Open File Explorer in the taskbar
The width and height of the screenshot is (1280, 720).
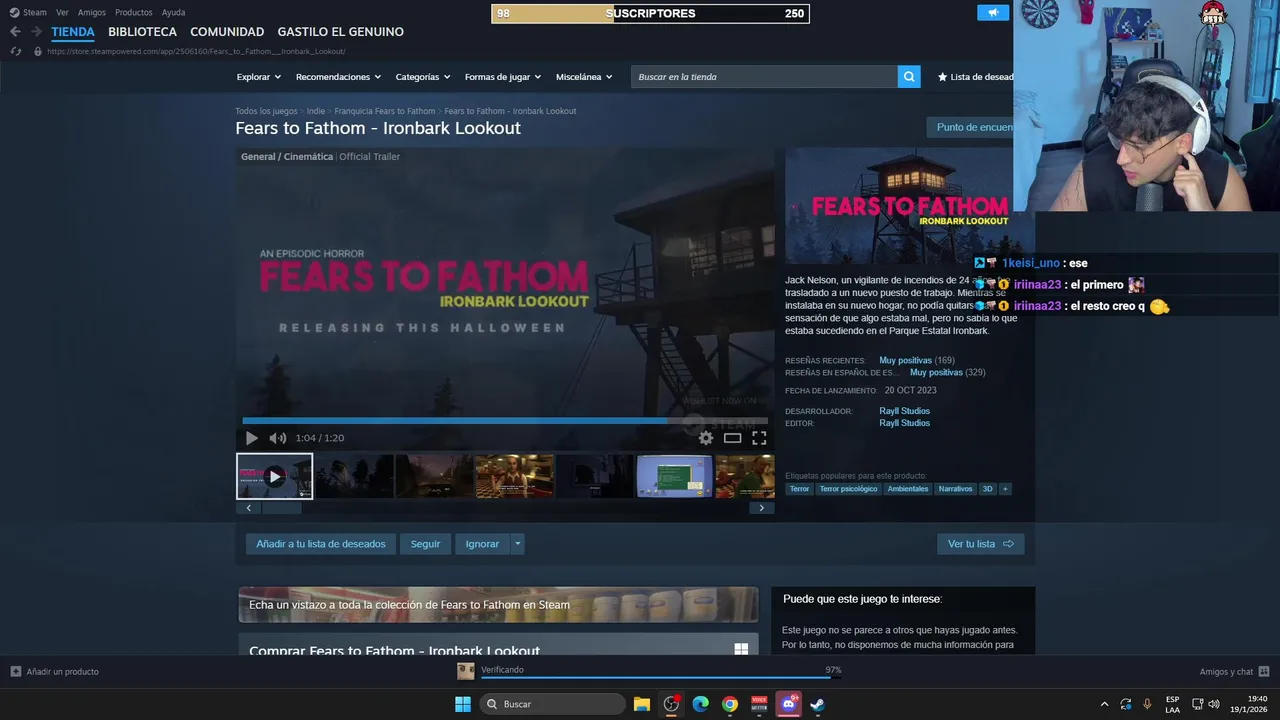pos(642,704)
